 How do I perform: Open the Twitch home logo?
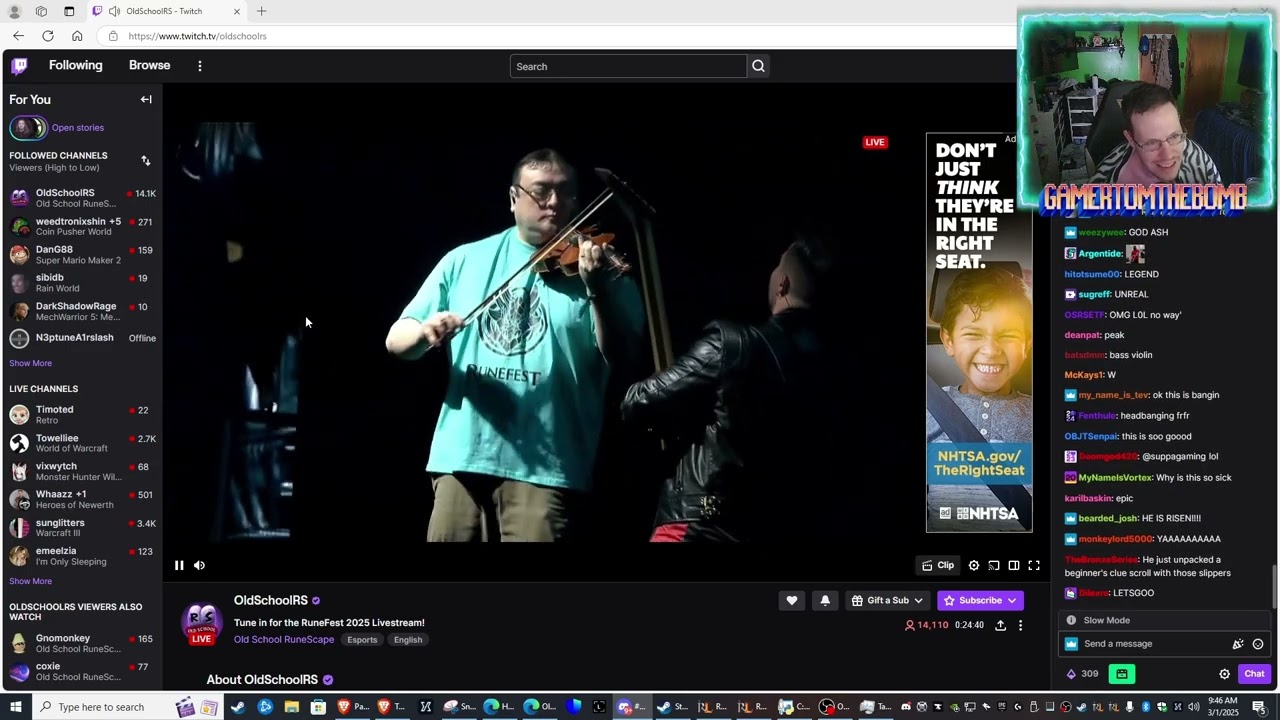[19, 66]
